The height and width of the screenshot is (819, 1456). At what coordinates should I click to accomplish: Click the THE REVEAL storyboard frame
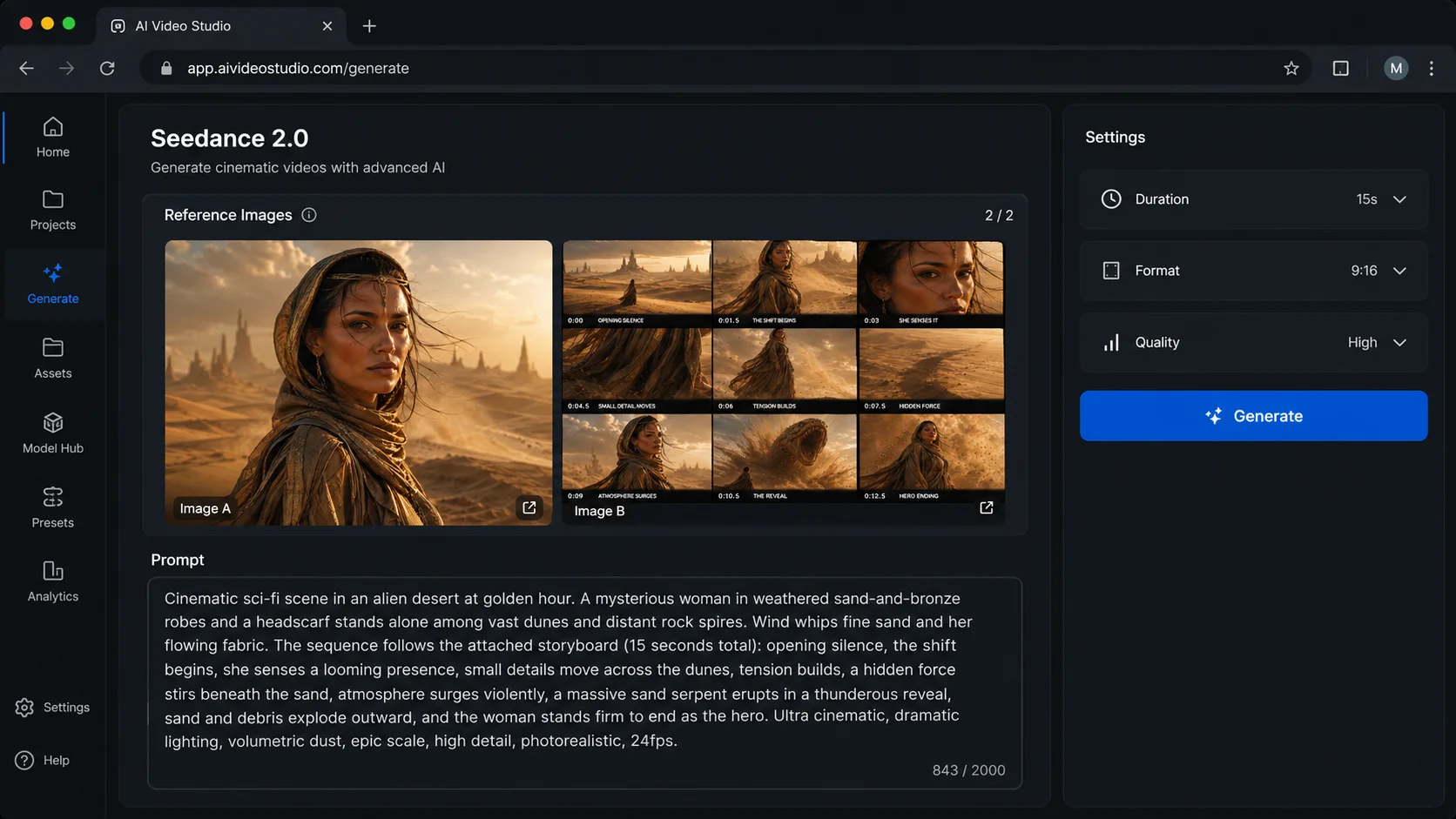[785, 457]
